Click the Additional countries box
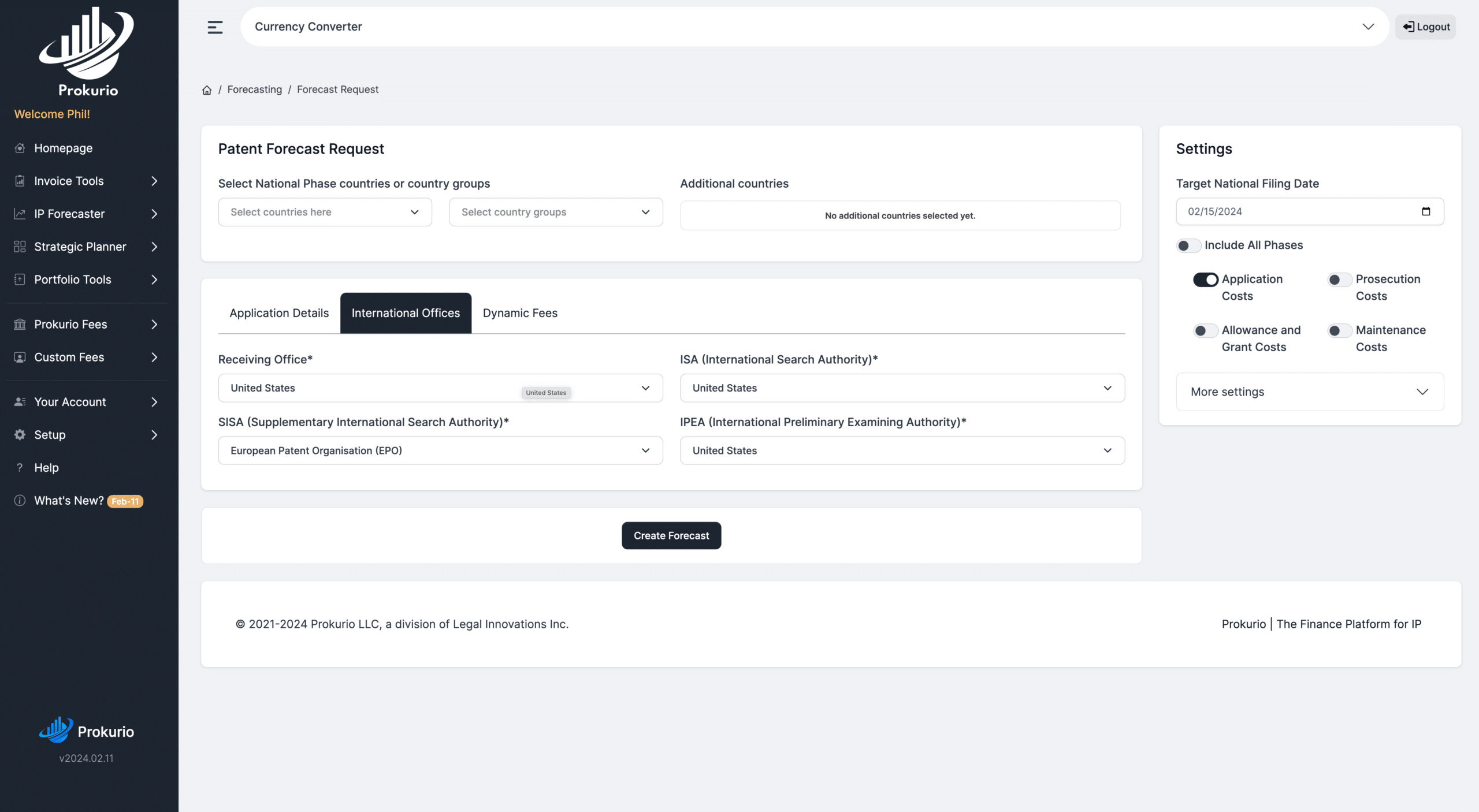Viewport: 1479px width, 812px height. pyautogui.click(x=900, y=215)
